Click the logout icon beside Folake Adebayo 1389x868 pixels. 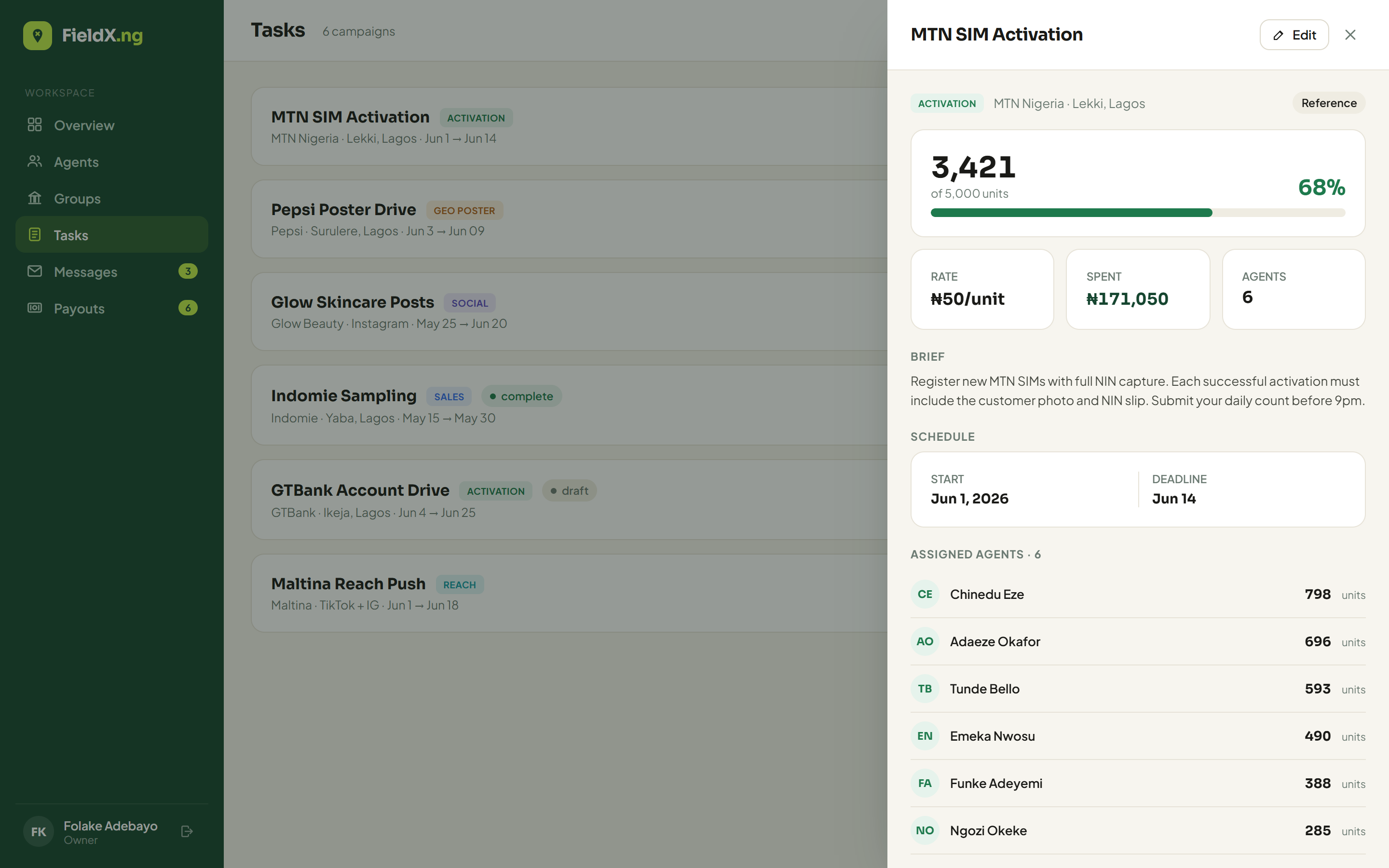187,831
